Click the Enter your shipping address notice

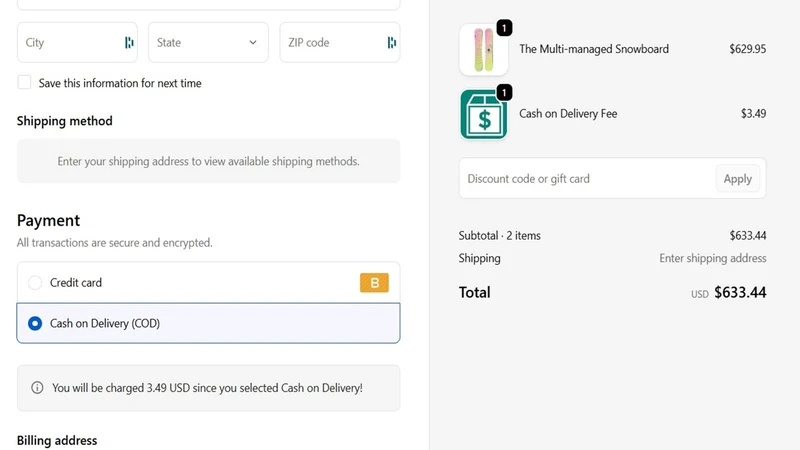[x=208, y=161]
